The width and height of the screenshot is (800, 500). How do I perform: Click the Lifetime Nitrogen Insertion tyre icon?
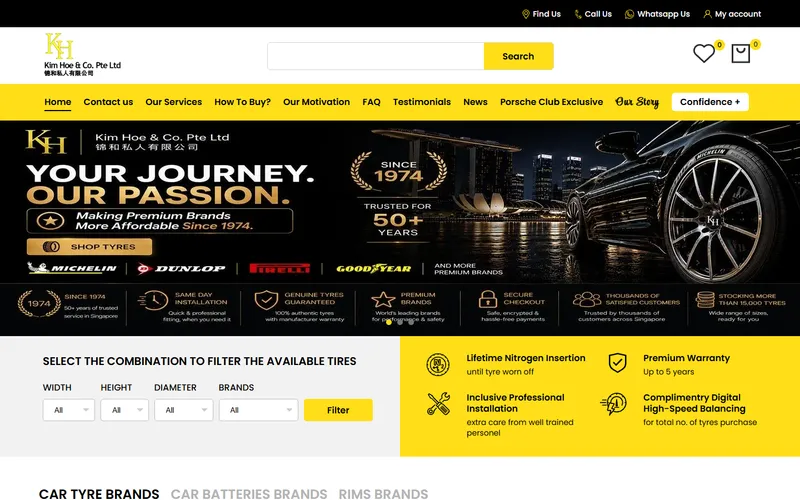[438, 364]
